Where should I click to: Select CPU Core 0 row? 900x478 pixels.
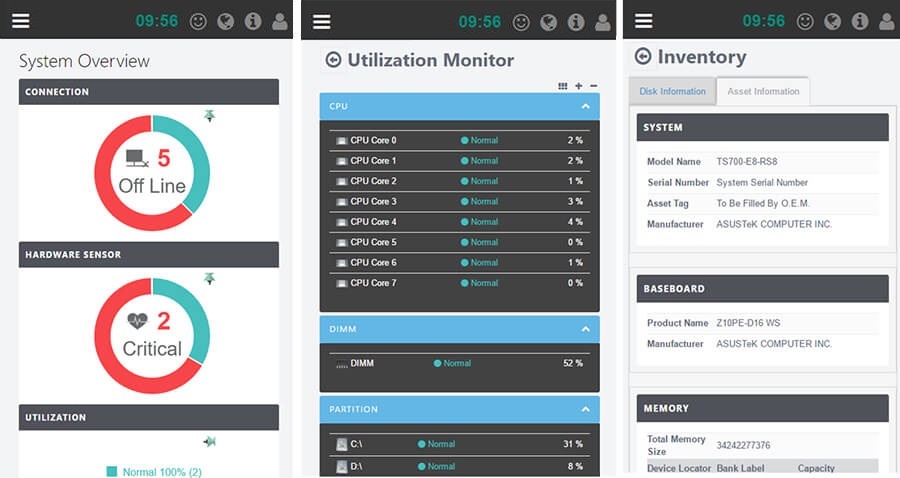click(x=460, y=141)
